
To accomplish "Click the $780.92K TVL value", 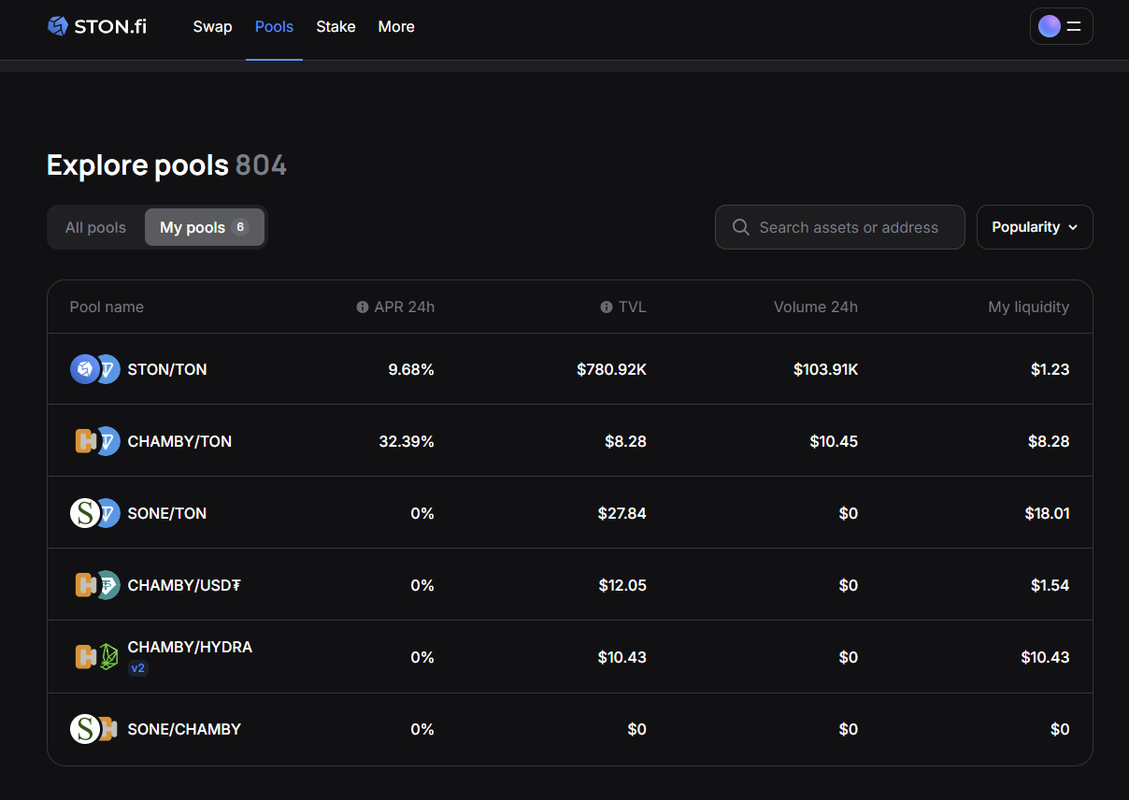I will (x=611, y=369).
